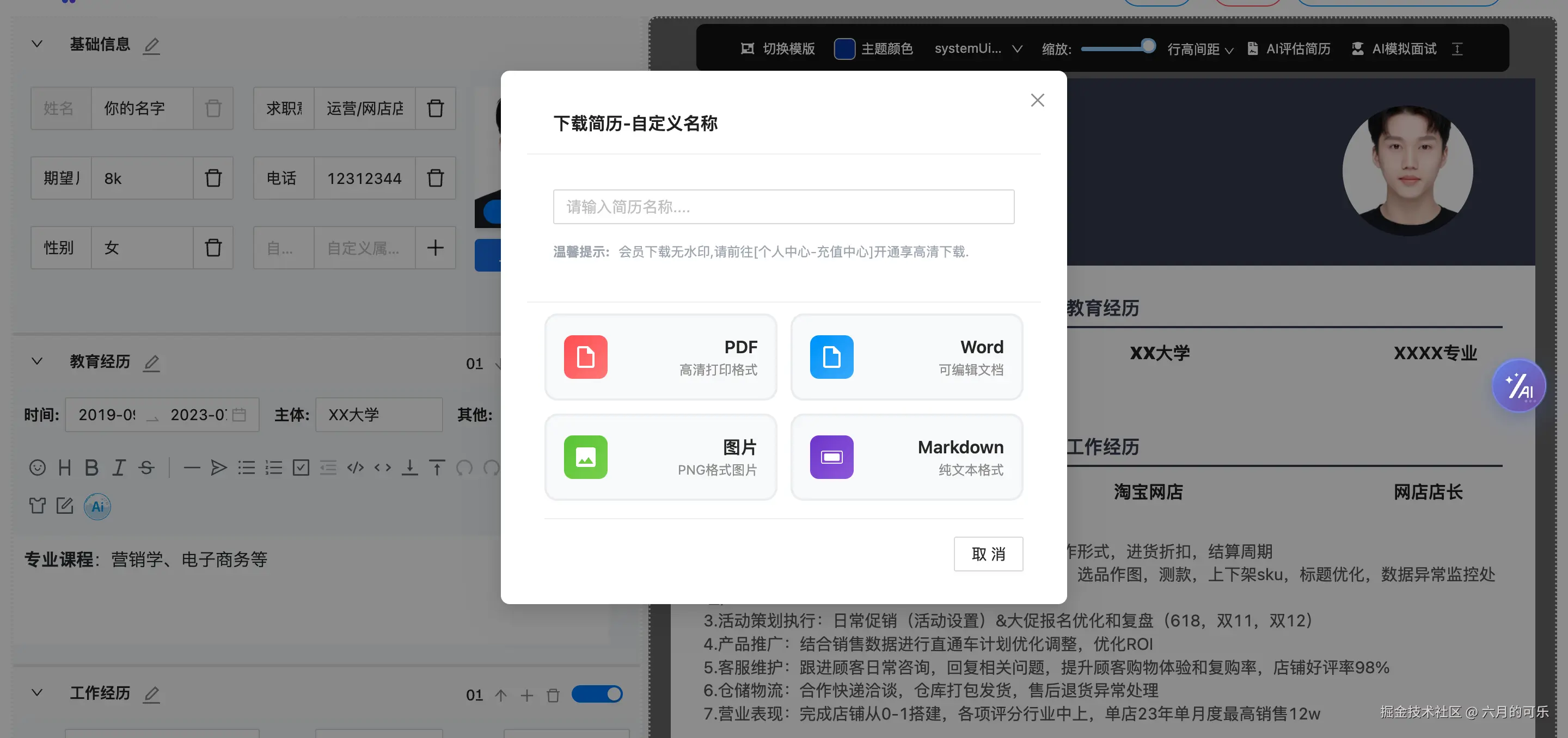Image resolution: width=1568 pixels, height=738 pixels.
Task: Add a custom attribute with the plus icon
Action: pyautogui.click(x=436, y=248)
